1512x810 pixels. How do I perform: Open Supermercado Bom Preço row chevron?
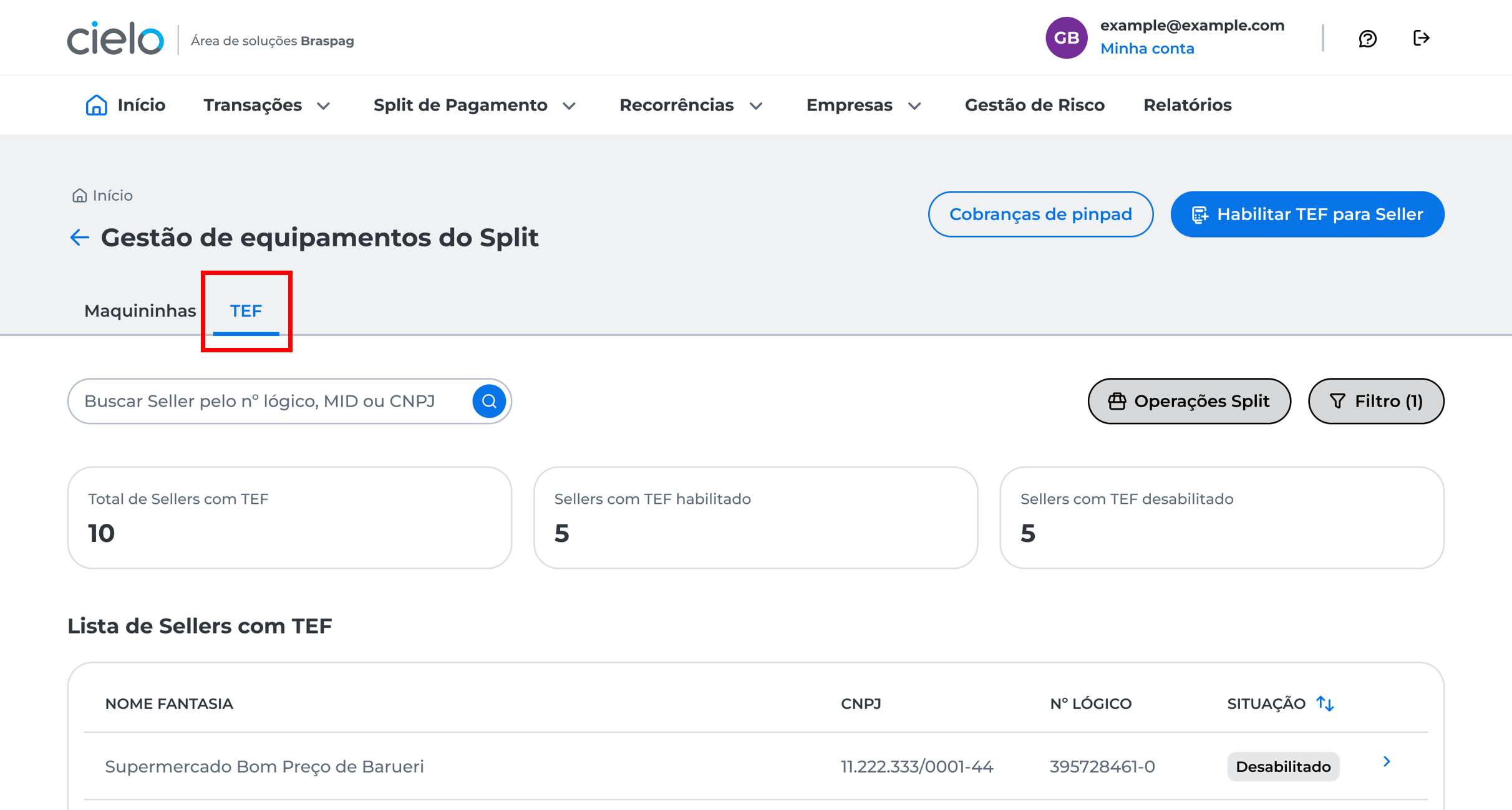tap(1386, 761)
